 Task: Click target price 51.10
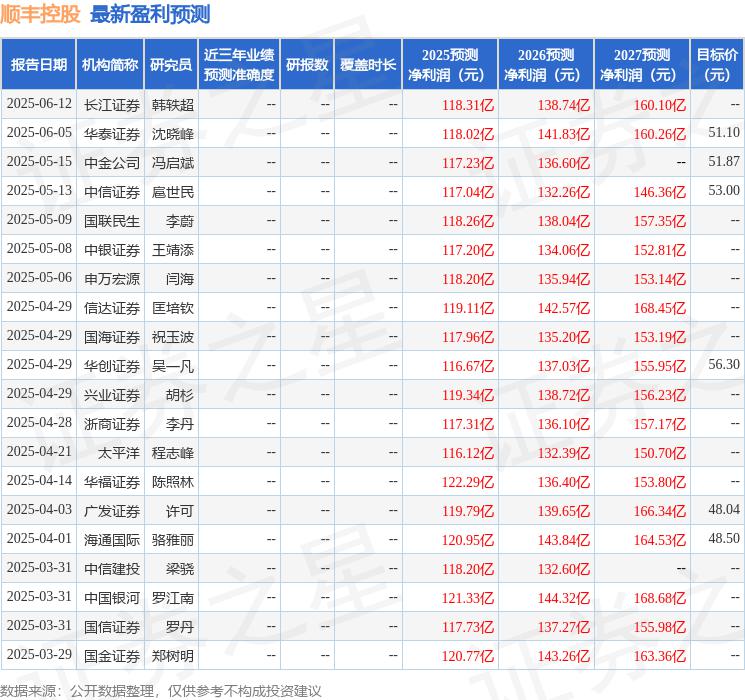tap(724, 133)
